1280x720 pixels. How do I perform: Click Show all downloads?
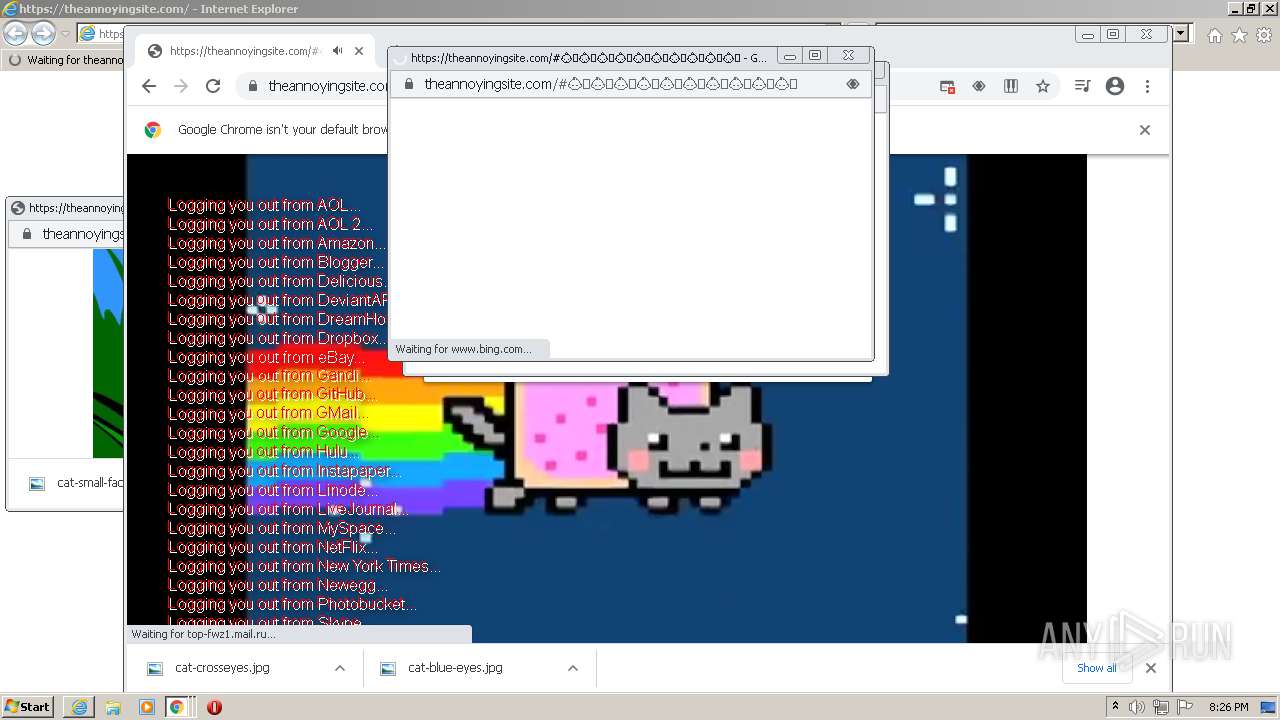click(1097, 668)
